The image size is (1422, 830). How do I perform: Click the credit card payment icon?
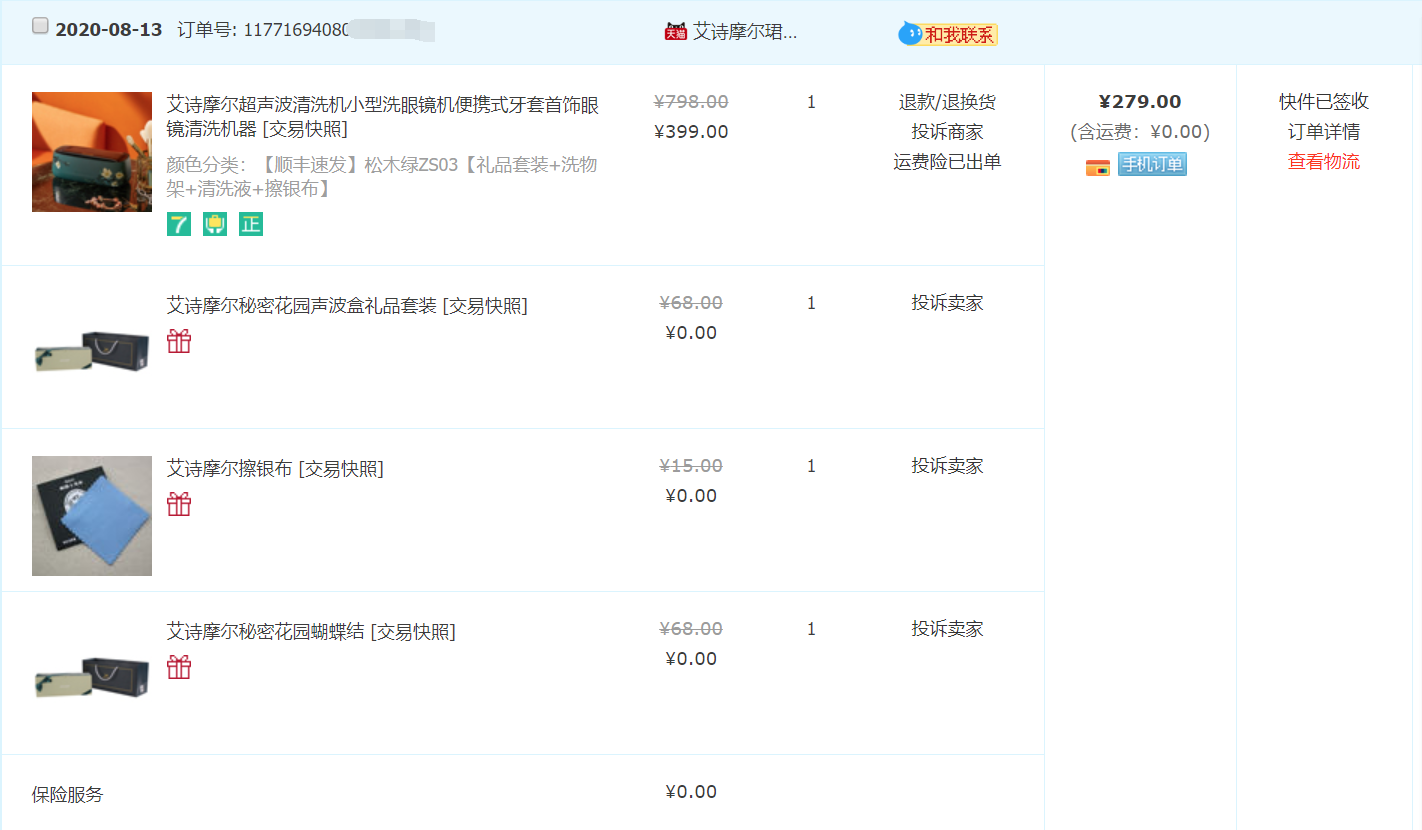[x=1098, y=168]
